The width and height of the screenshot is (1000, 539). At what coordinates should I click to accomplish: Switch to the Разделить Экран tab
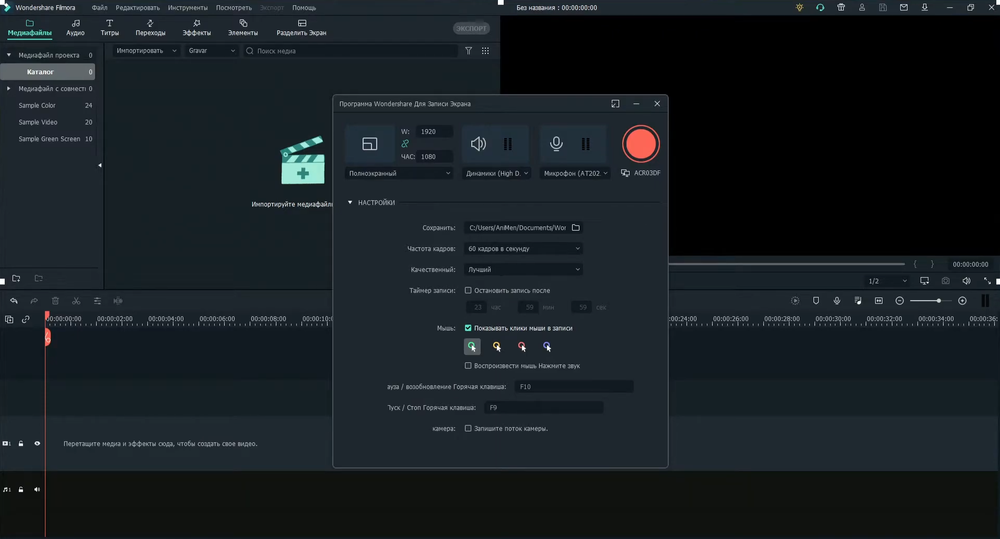tap(302, 27)
